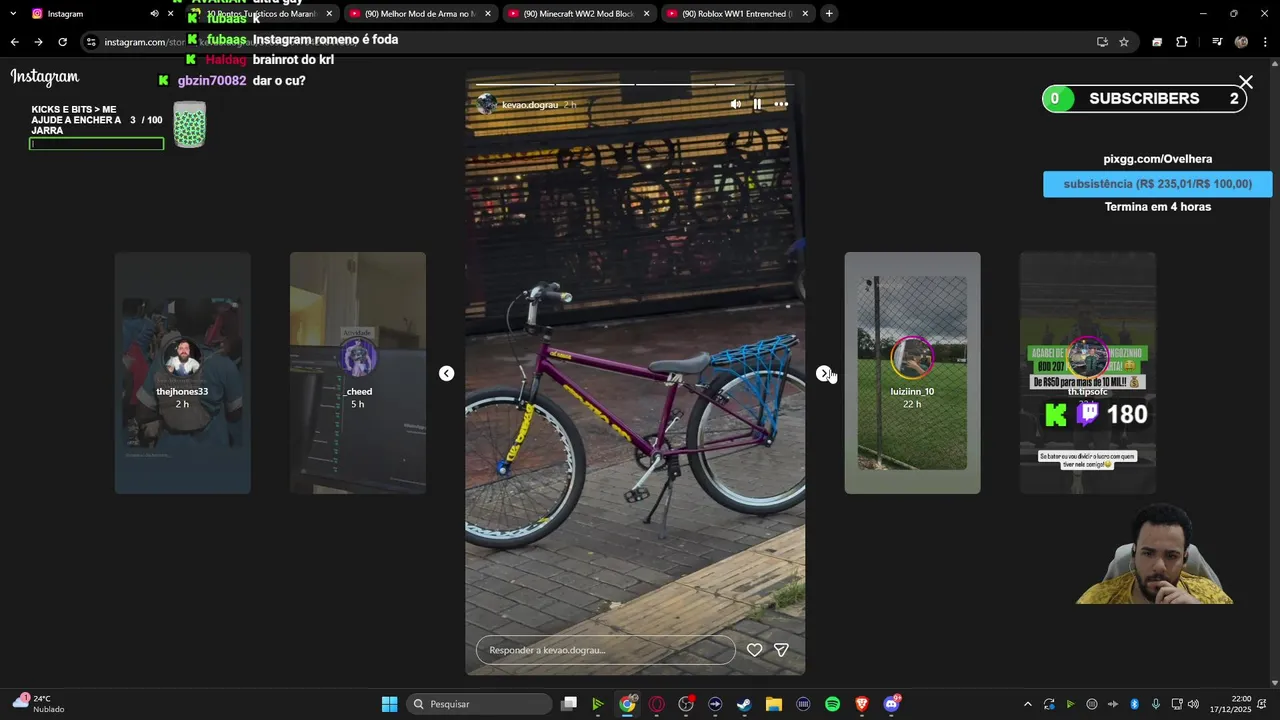Switch to Minecraft WW2 Mod Block tab

click(x=578, y=14)
